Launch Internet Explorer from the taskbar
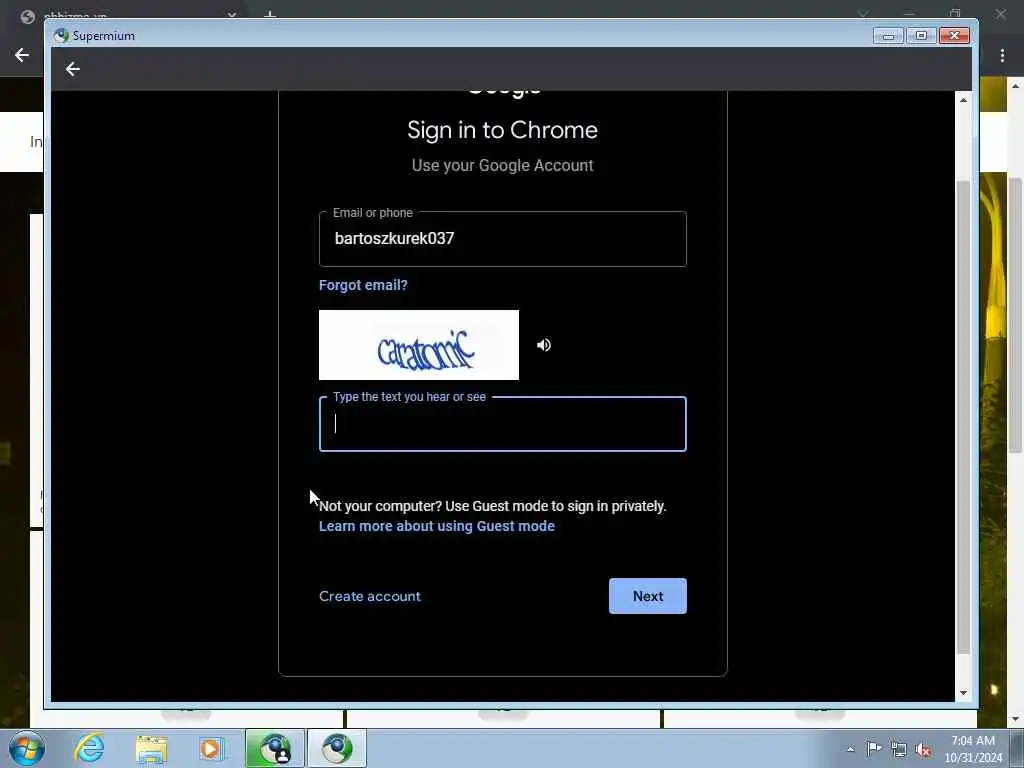The height and width of the screenshot is (768, 1024). [x=89, y=748]
